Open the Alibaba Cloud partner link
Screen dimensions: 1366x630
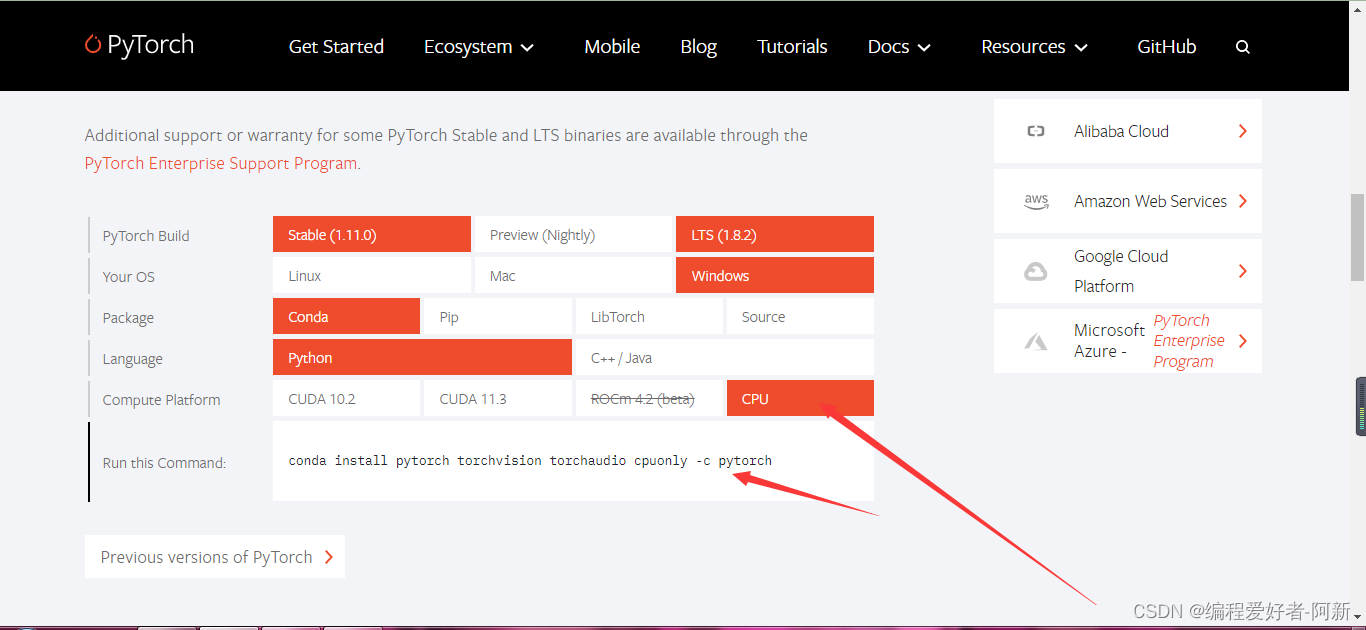click(1128, 131)
